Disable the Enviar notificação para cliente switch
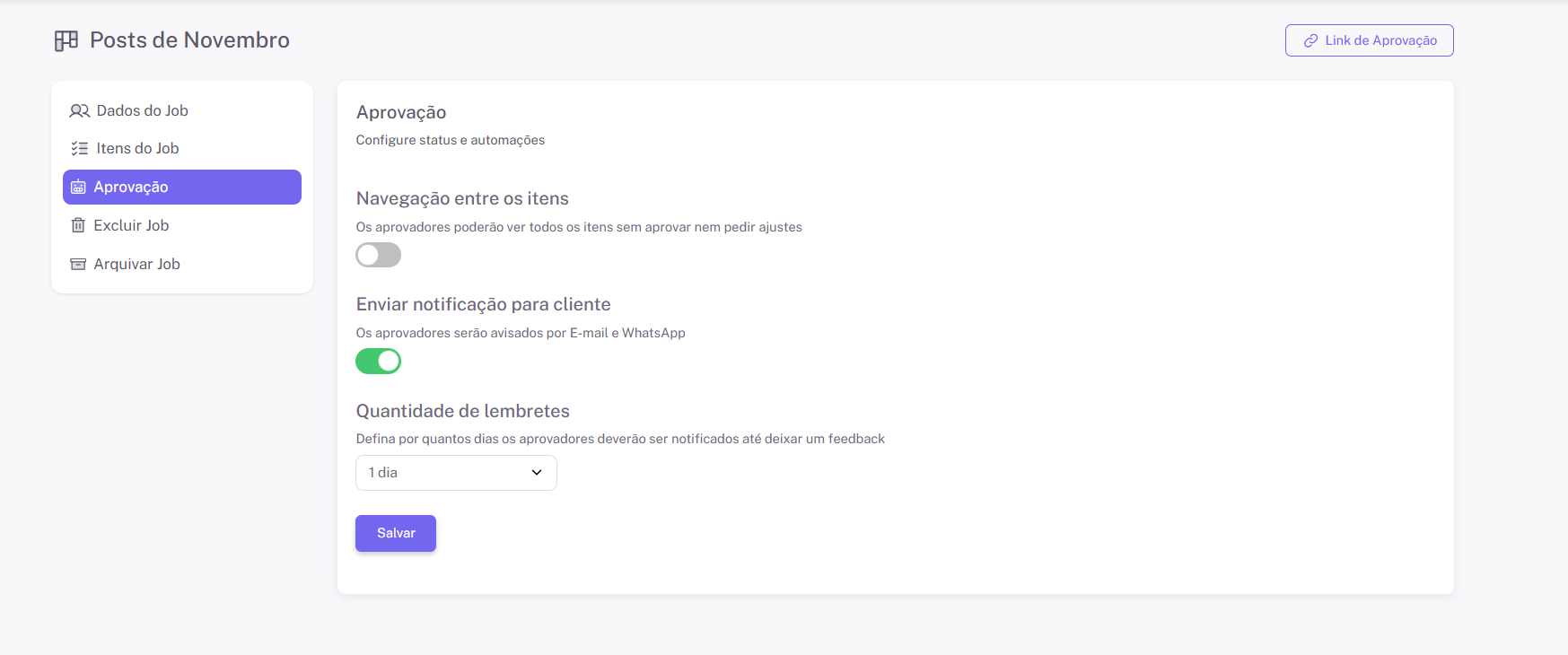 point(378,362)
